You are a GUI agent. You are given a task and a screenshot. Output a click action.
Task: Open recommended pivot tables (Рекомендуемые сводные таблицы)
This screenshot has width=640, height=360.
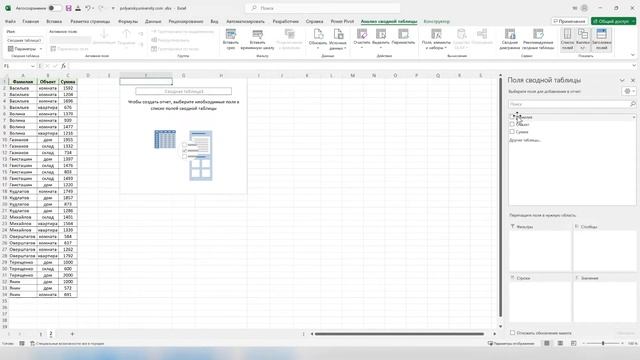(x=538, y=39)
